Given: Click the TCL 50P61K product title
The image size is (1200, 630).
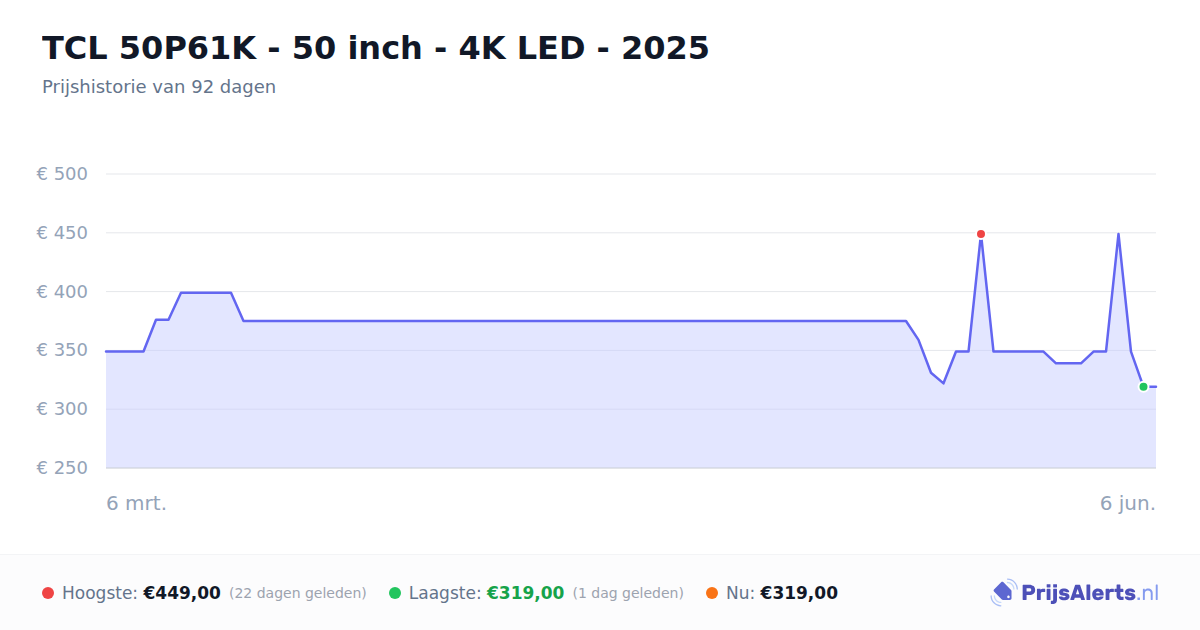Looking at the screenshot, I should (x=376, y=48).
